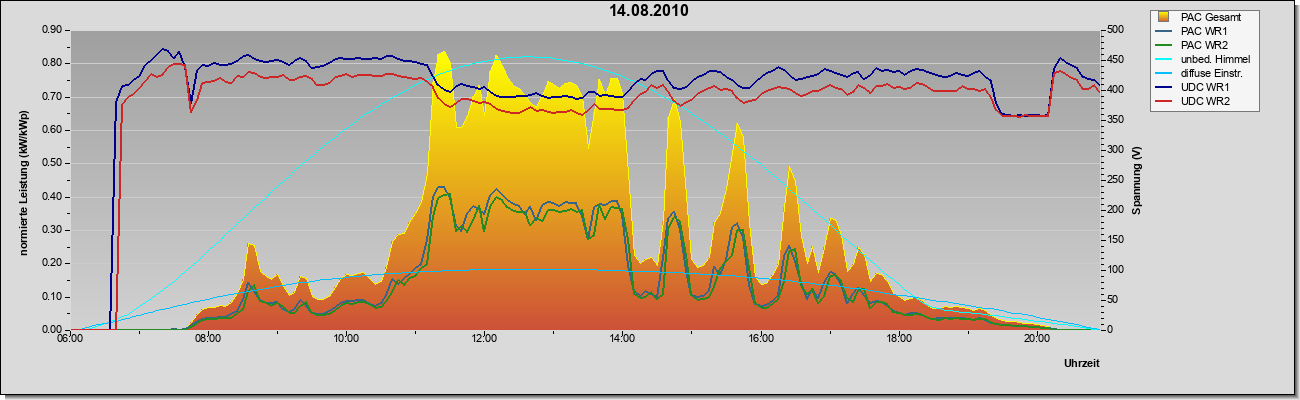Viewport: 1300px width, 400px height.
Task: Click the 14:00 time axis tick
Action: tap(622, 338)
